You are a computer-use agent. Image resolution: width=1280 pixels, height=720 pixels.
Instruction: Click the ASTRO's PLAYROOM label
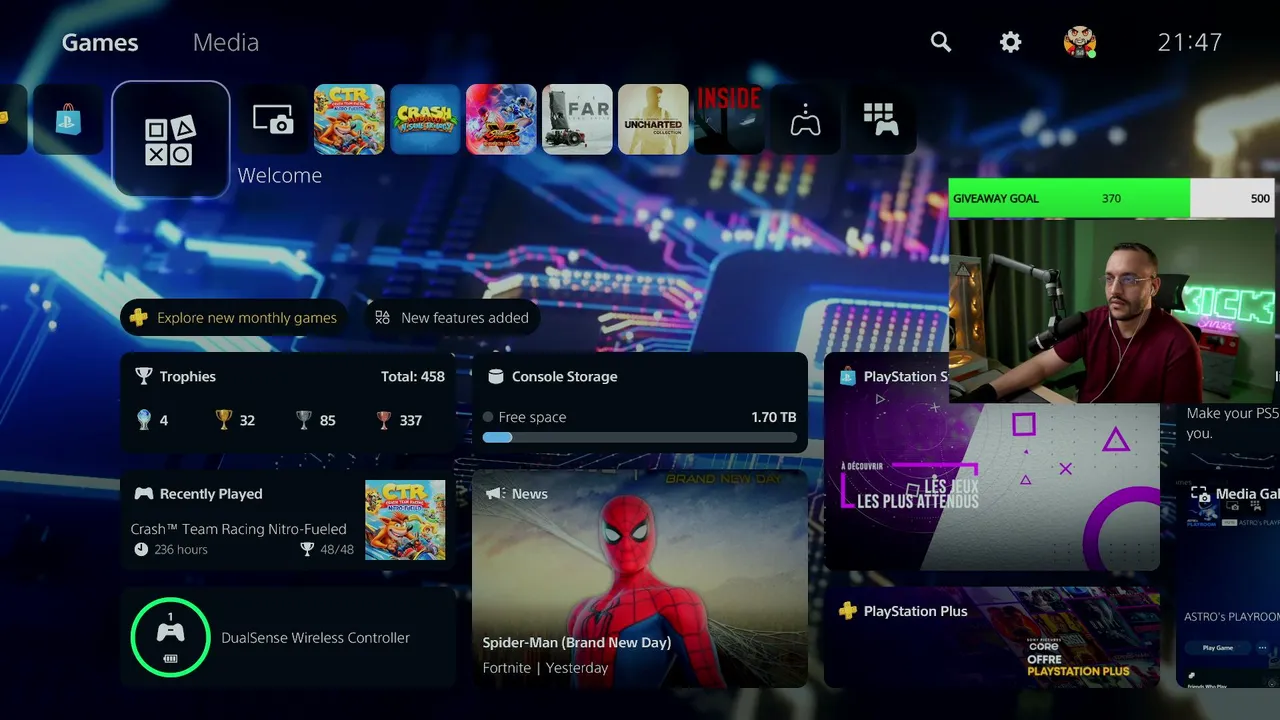coord(1232,616)
